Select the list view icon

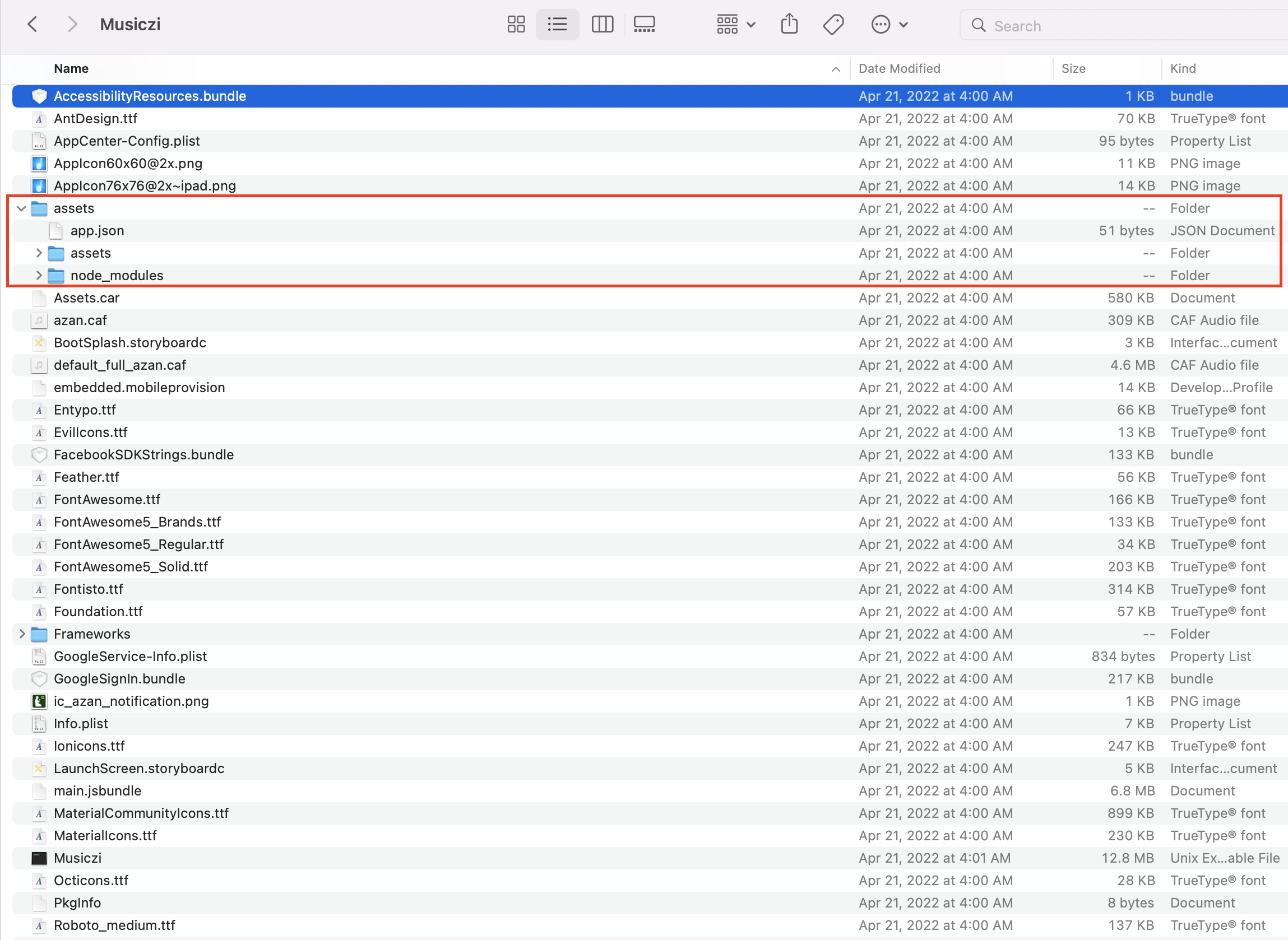click(557, 25)
